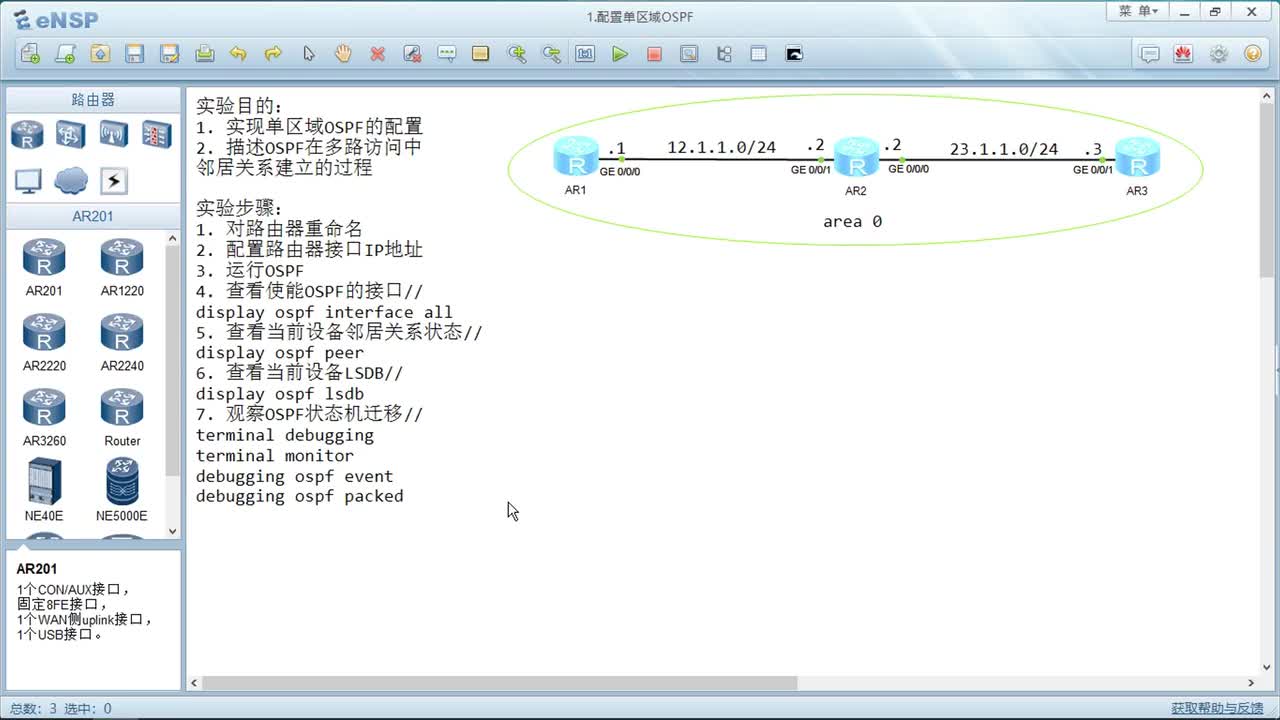Click canvas scroll right arrow
1280x720 pixels.
(x=1250, y=683)
